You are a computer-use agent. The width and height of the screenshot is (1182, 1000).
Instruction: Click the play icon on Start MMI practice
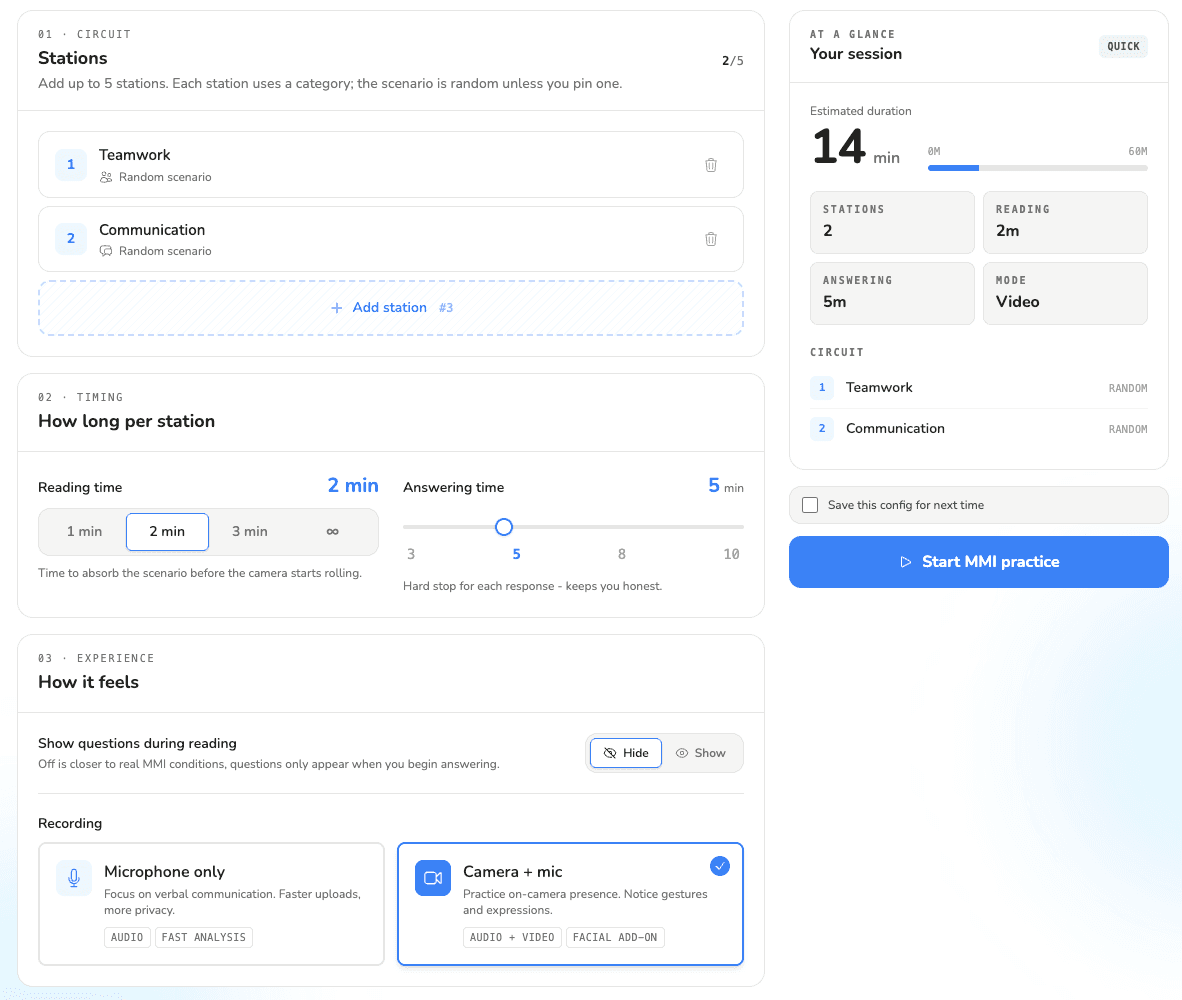pos(905,562)
